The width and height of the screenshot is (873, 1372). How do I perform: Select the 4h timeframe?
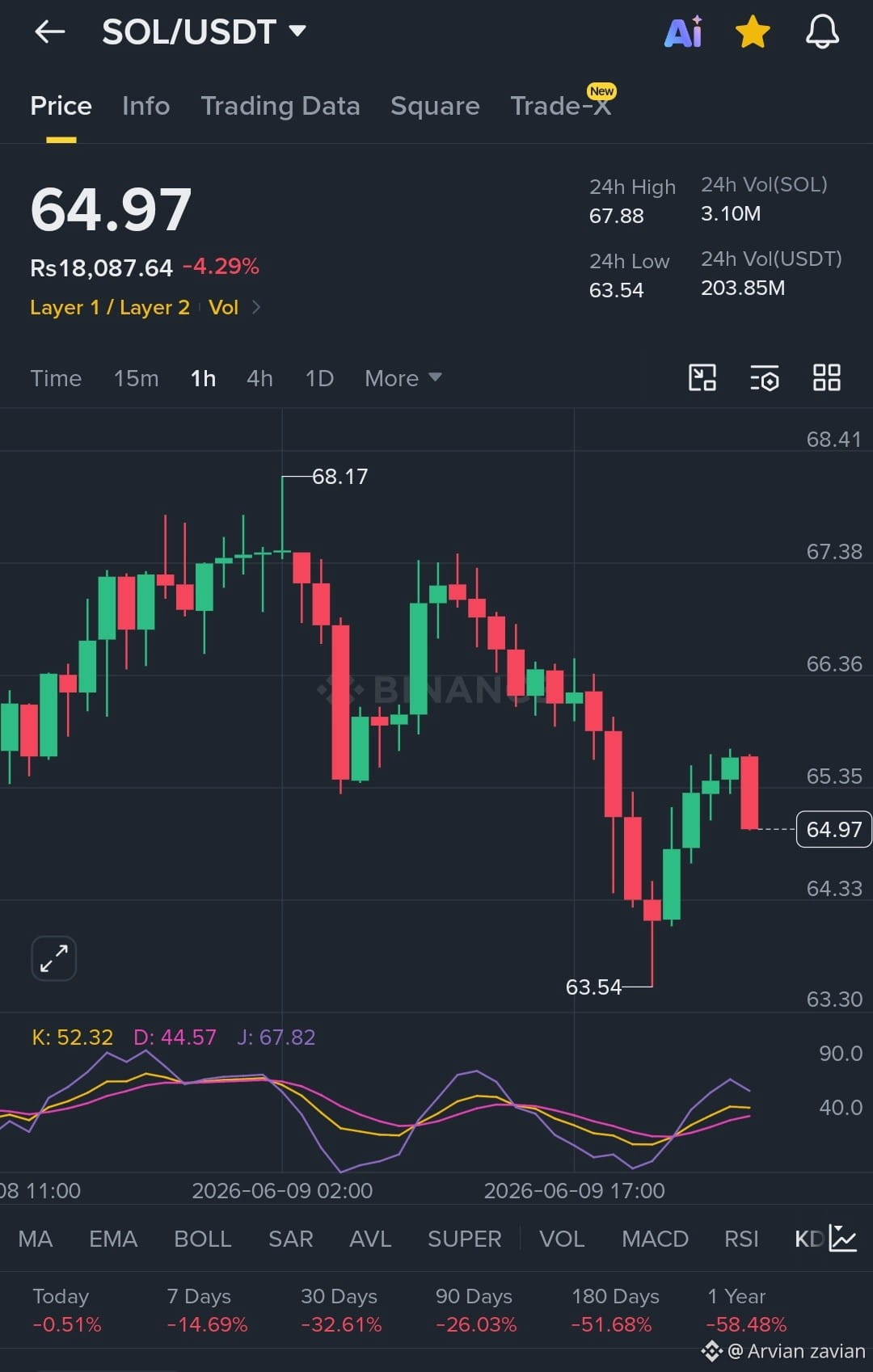pos(259,378)
